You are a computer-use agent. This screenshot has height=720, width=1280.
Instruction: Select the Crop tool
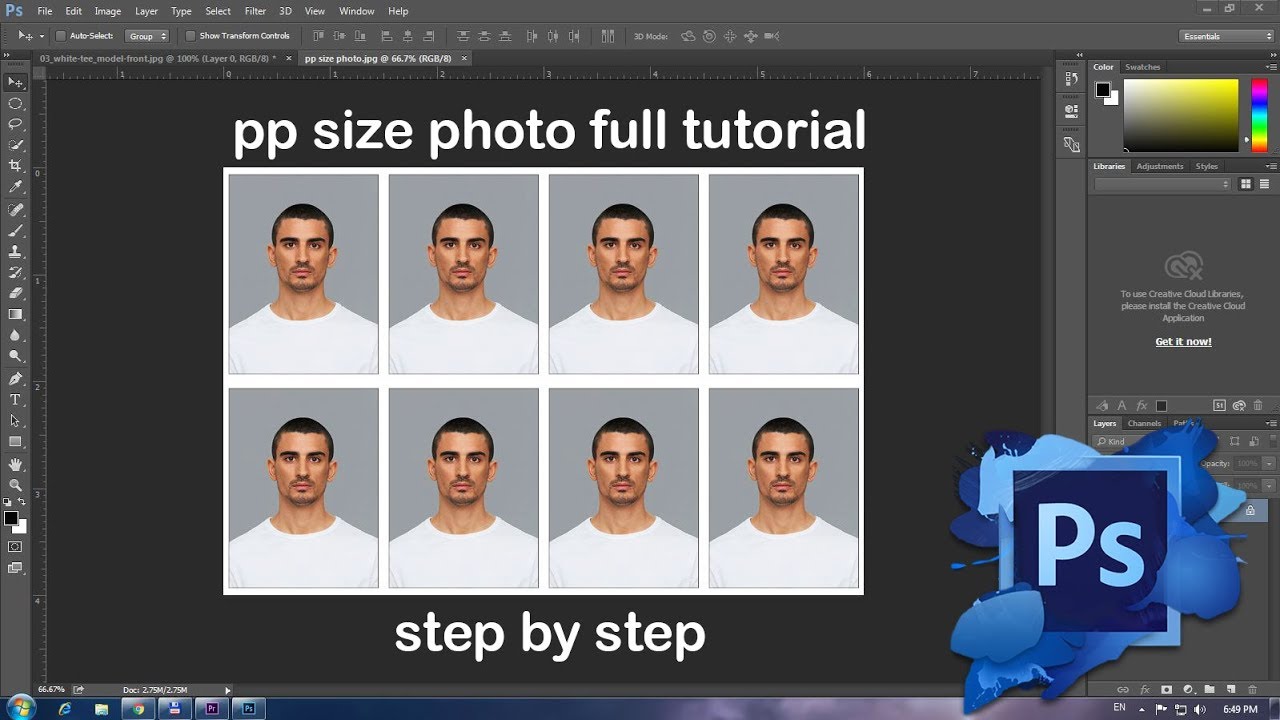click(15, 166)
